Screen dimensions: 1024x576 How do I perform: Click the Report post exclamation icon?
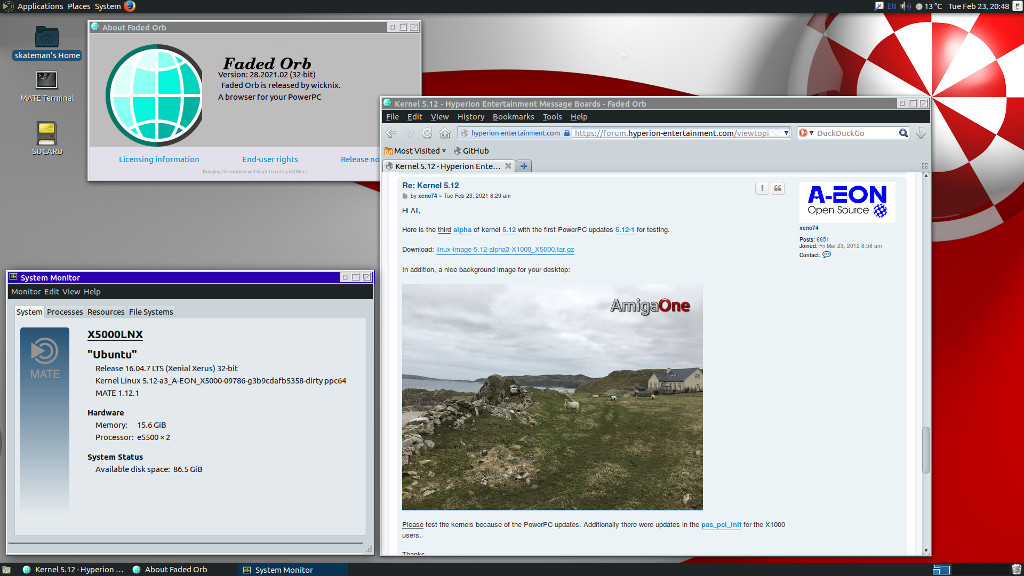761,188
